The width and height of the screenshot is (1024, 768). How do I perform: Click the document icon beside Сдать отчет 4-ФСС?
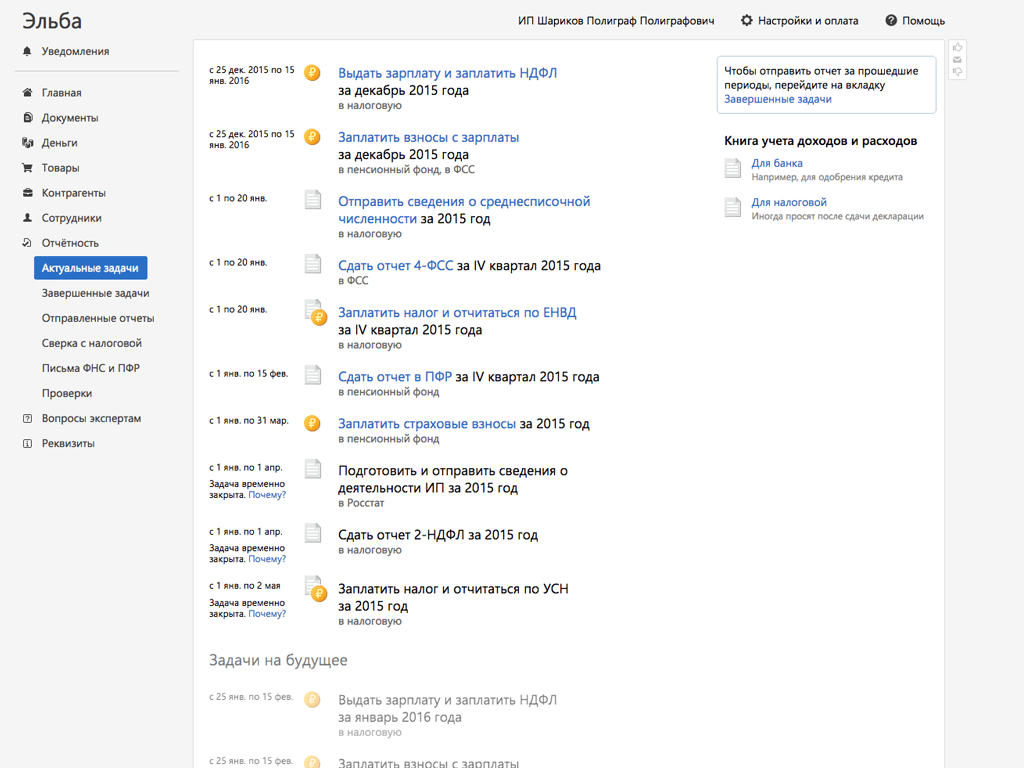tap(313, 263)
